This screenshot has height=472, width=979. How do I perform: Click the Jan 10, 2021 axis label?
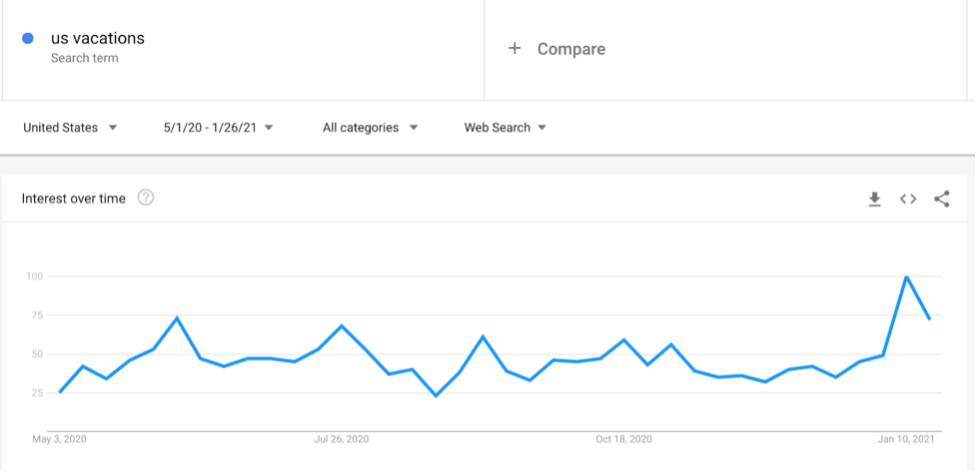(906, 440)
